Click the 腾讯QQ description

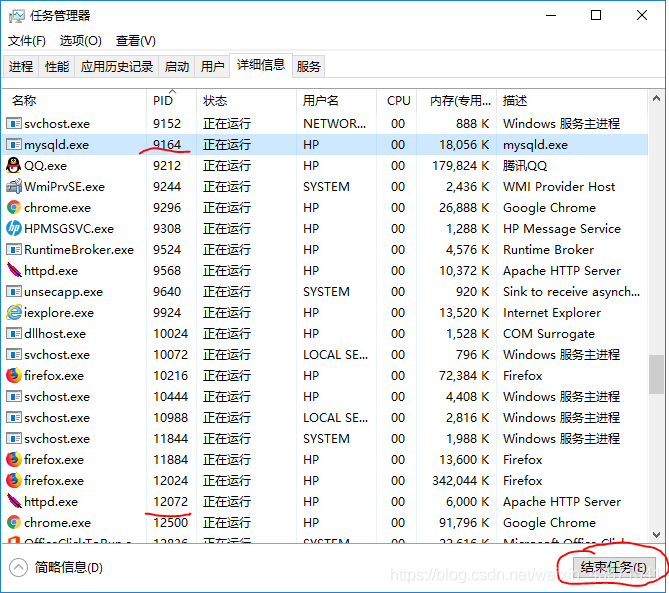click(525, 166)
